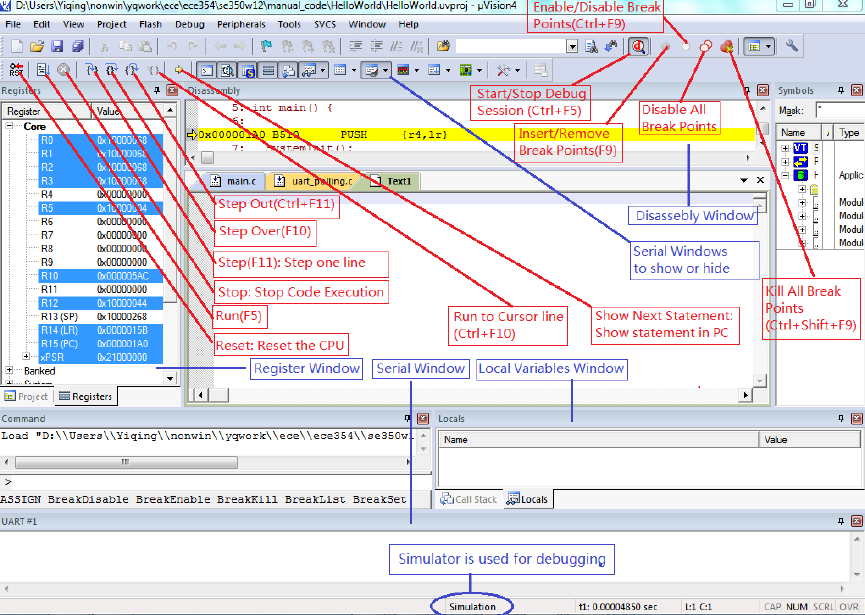
Task: Click the Kill All Breakpoints icon
Action: click(x=727, y=46)
